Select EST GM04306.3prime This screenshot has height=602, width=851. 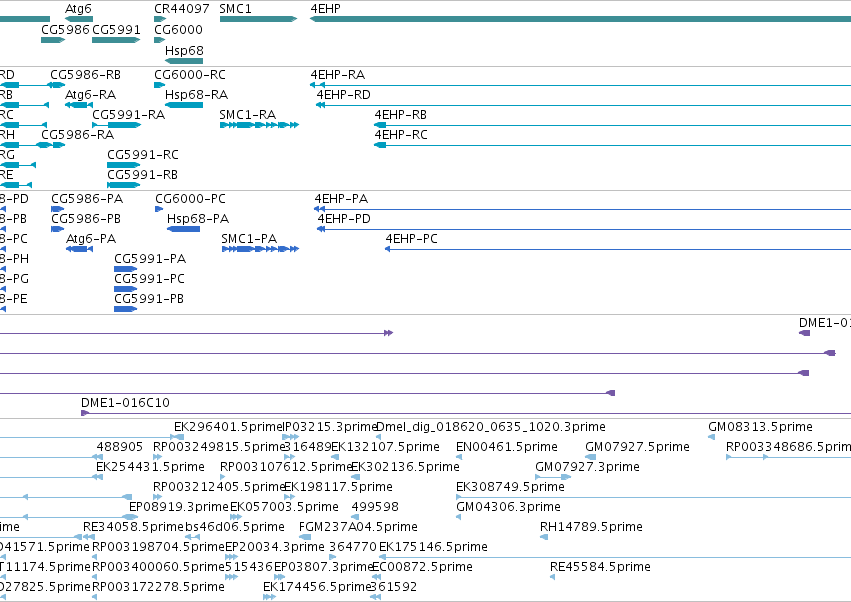pyautogui.click(x=508, y=507)
